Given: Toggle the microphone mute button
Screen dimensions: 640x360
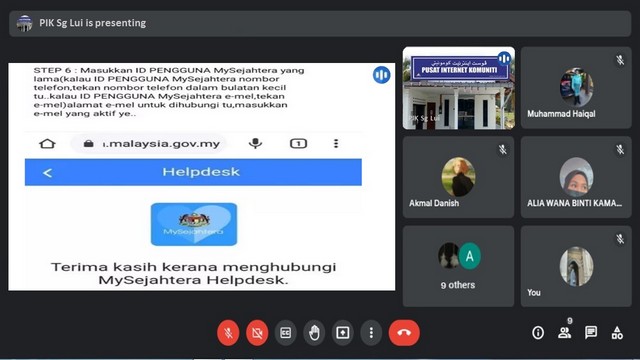Looking at the screenshot, I should 228,333.
